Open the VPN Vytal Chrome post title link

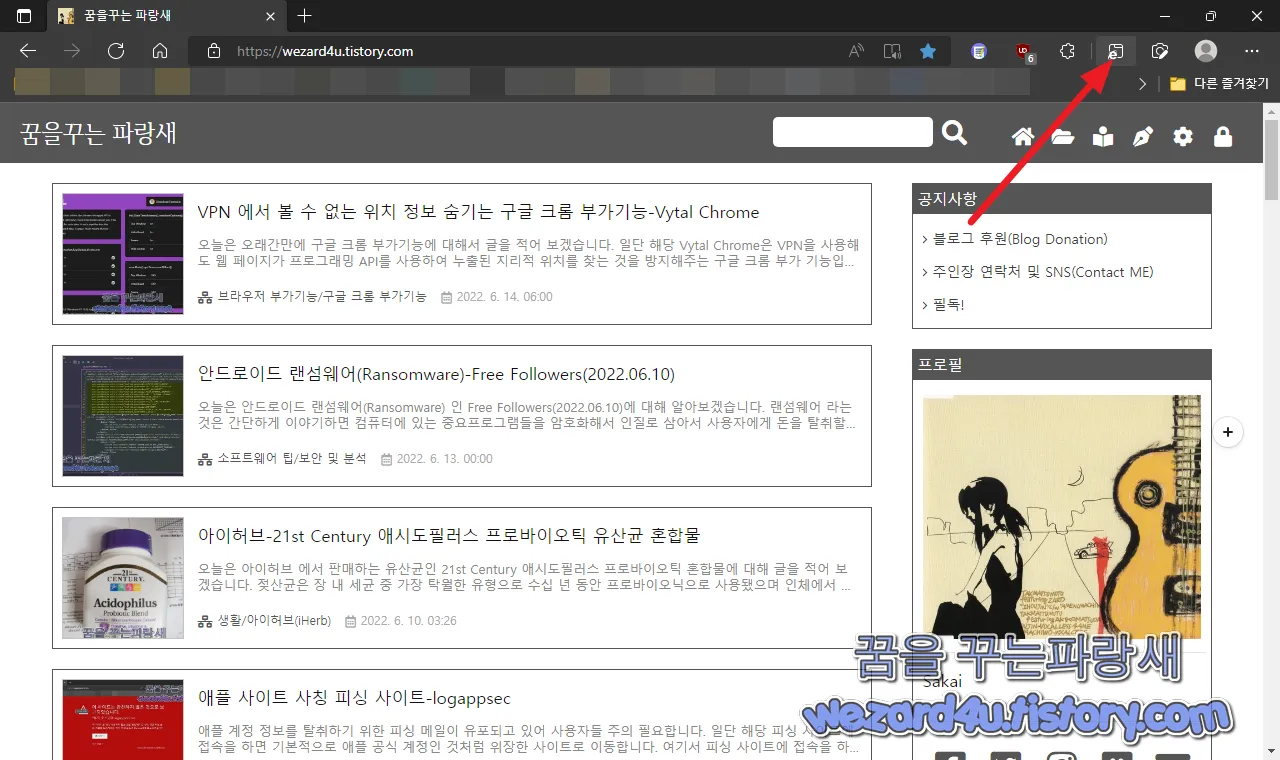tap(477, 212)
